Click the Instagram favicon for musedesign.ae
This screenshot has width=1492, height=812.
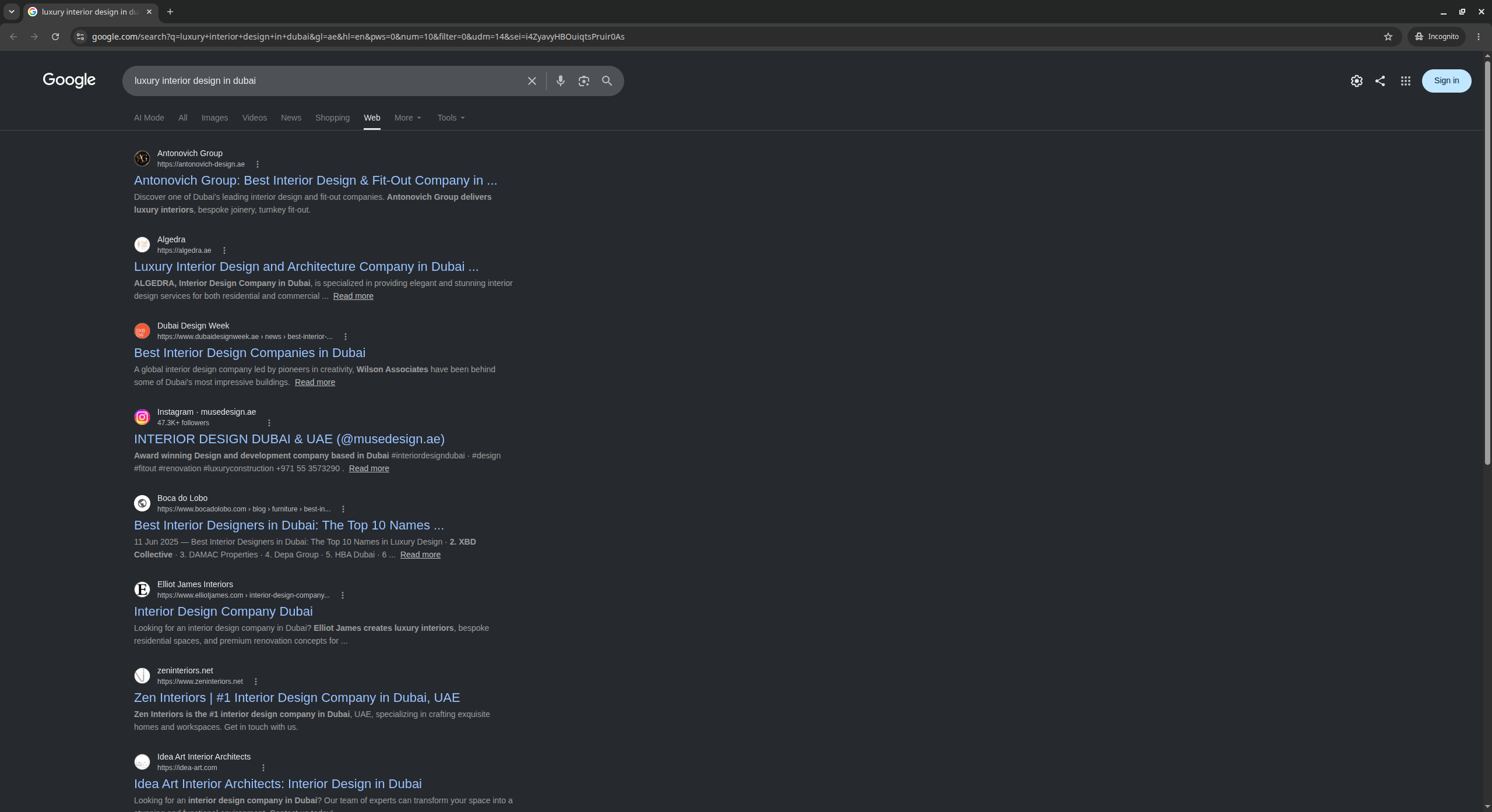(x=142, y=417)
